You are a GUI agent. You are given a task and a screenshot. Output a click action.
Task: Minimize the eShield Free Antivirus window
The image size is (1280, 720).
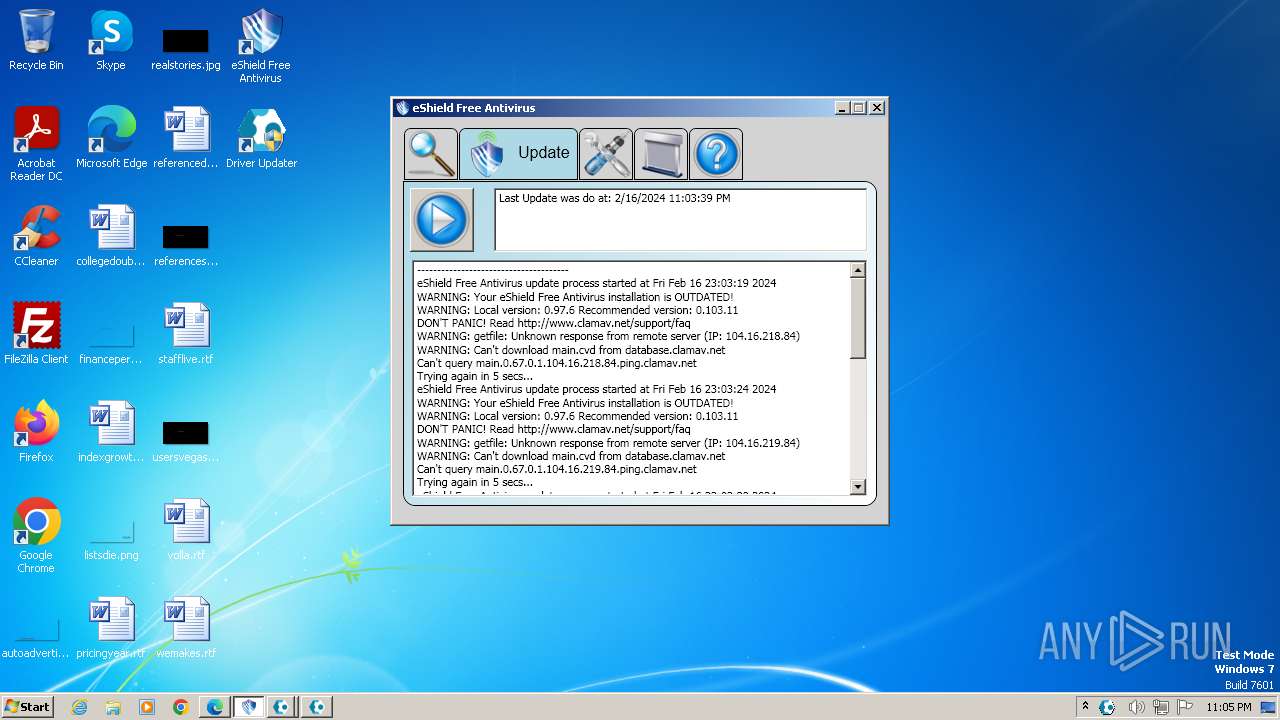(841, 108)
